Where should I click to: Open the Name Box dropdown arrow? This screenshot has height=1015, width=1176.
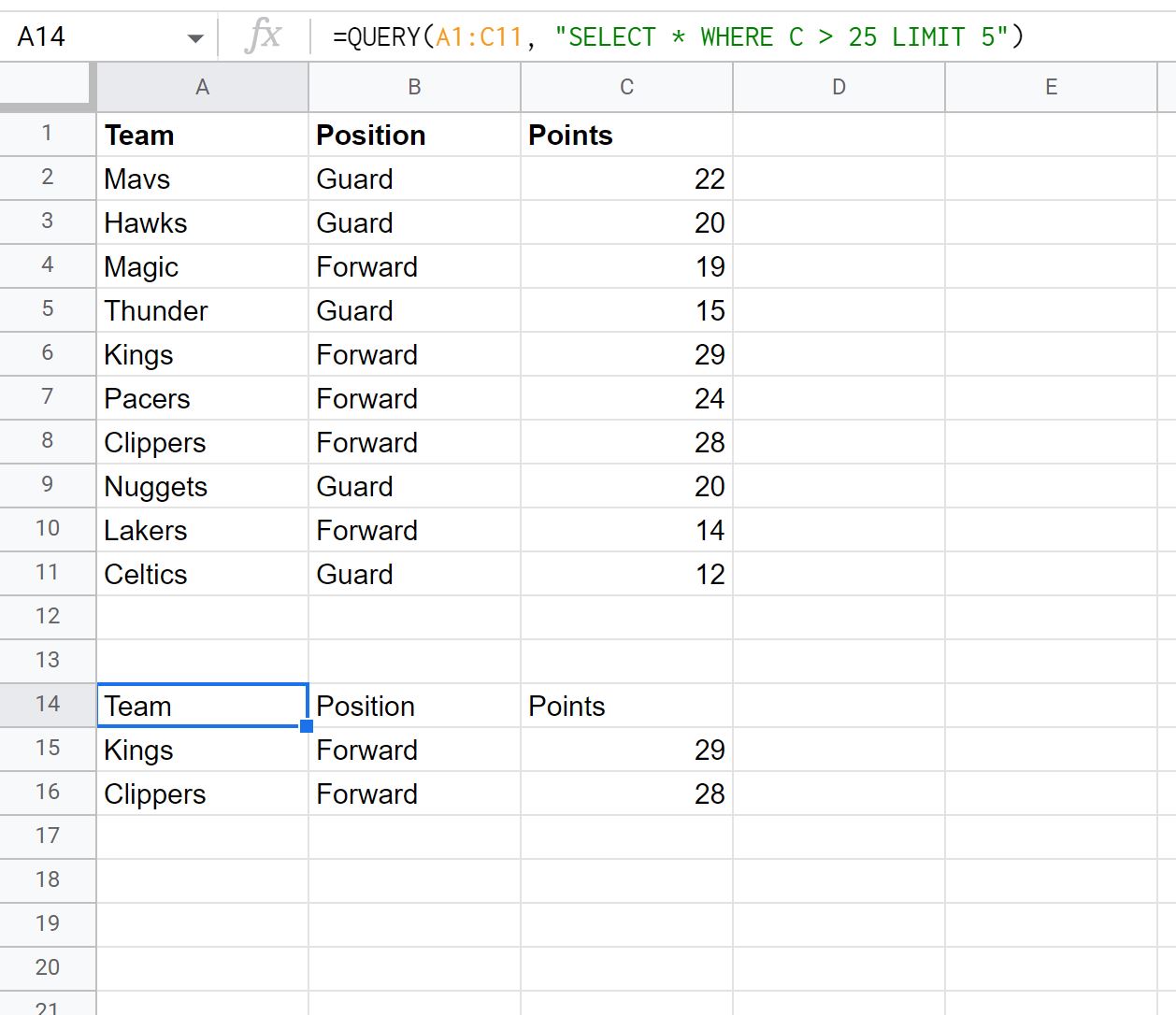[195, 36]
